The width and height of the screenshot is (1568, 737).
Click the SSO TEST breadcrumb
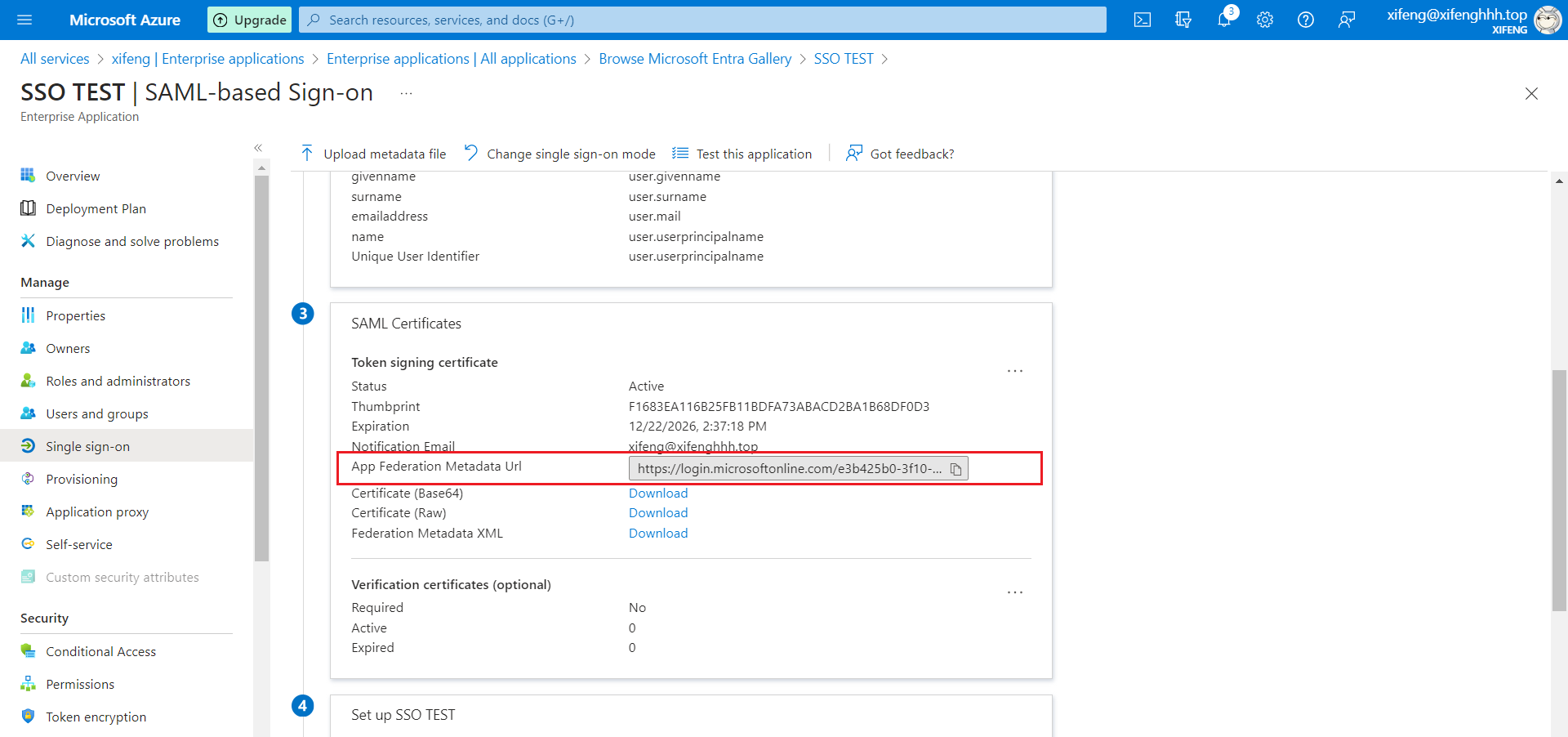point(844,59)
